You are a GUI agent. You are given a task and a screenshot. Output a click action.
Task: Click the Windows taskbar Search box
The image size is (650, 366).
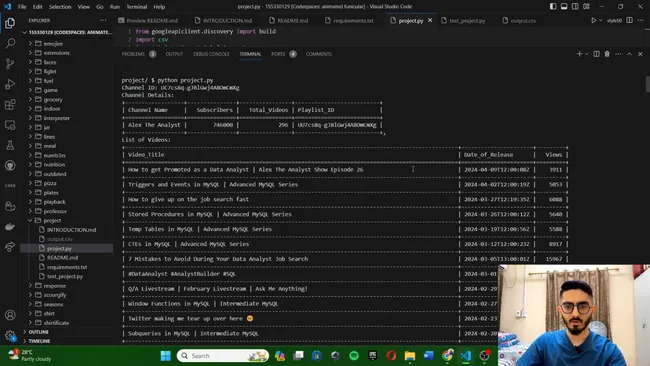(x=223, y=356)
